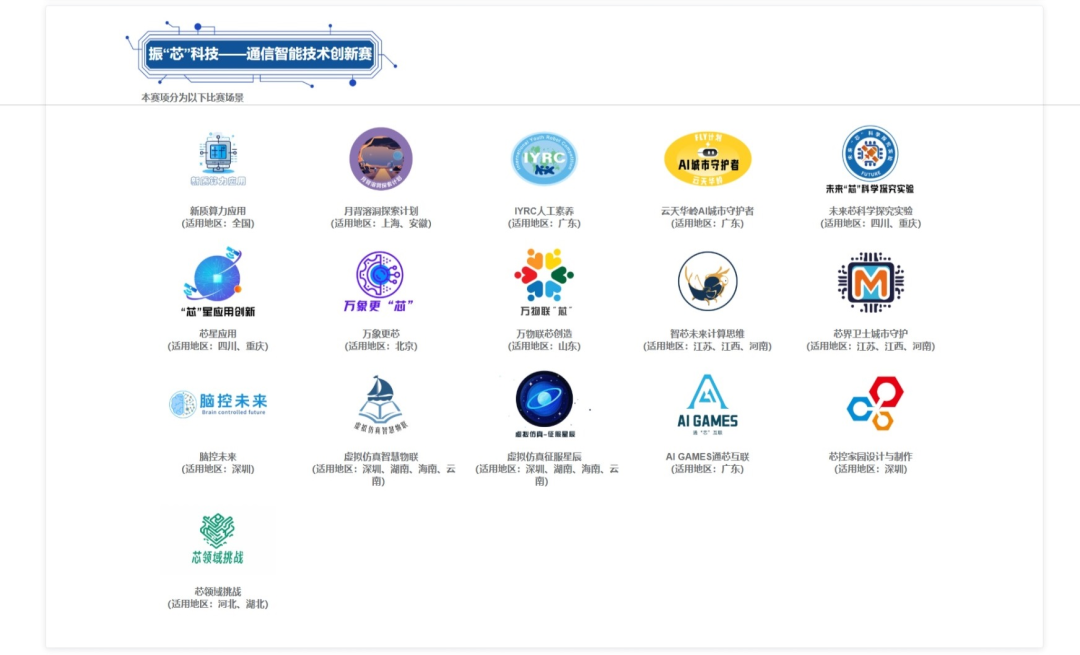Viewport: 1080px width, 655px height.
Task: Click region text under AI GAMES通芯互联
Action: pyautogui.click(x=707, y=469)
